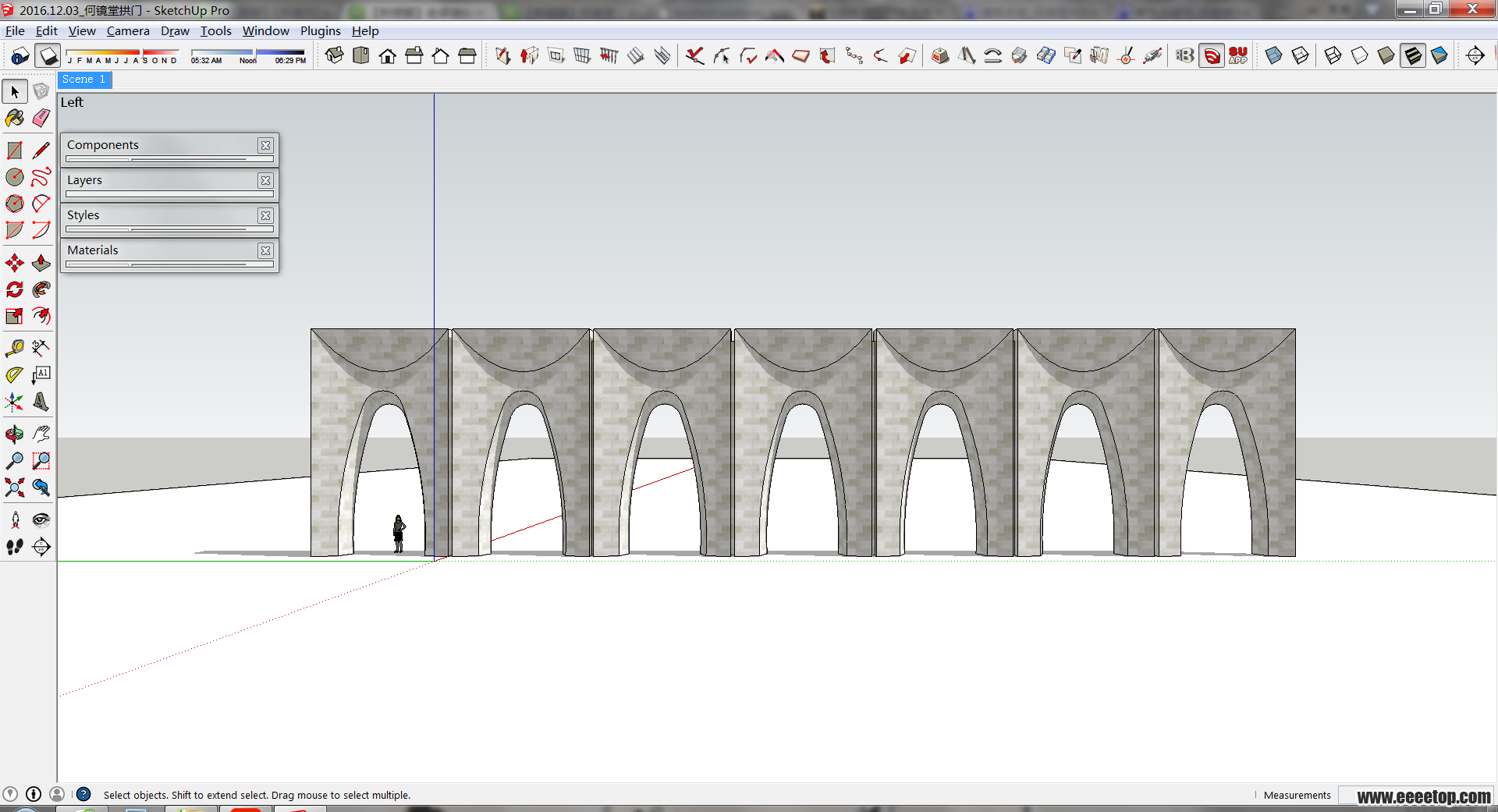Switch to Monochrome face style

pos(1439,55)
